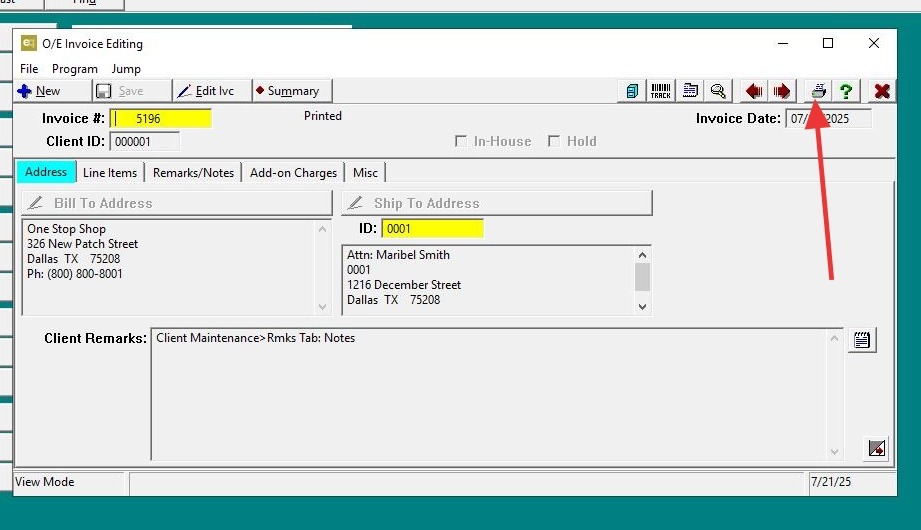Go to previous invoice with left arrow

tap(754, 91)
